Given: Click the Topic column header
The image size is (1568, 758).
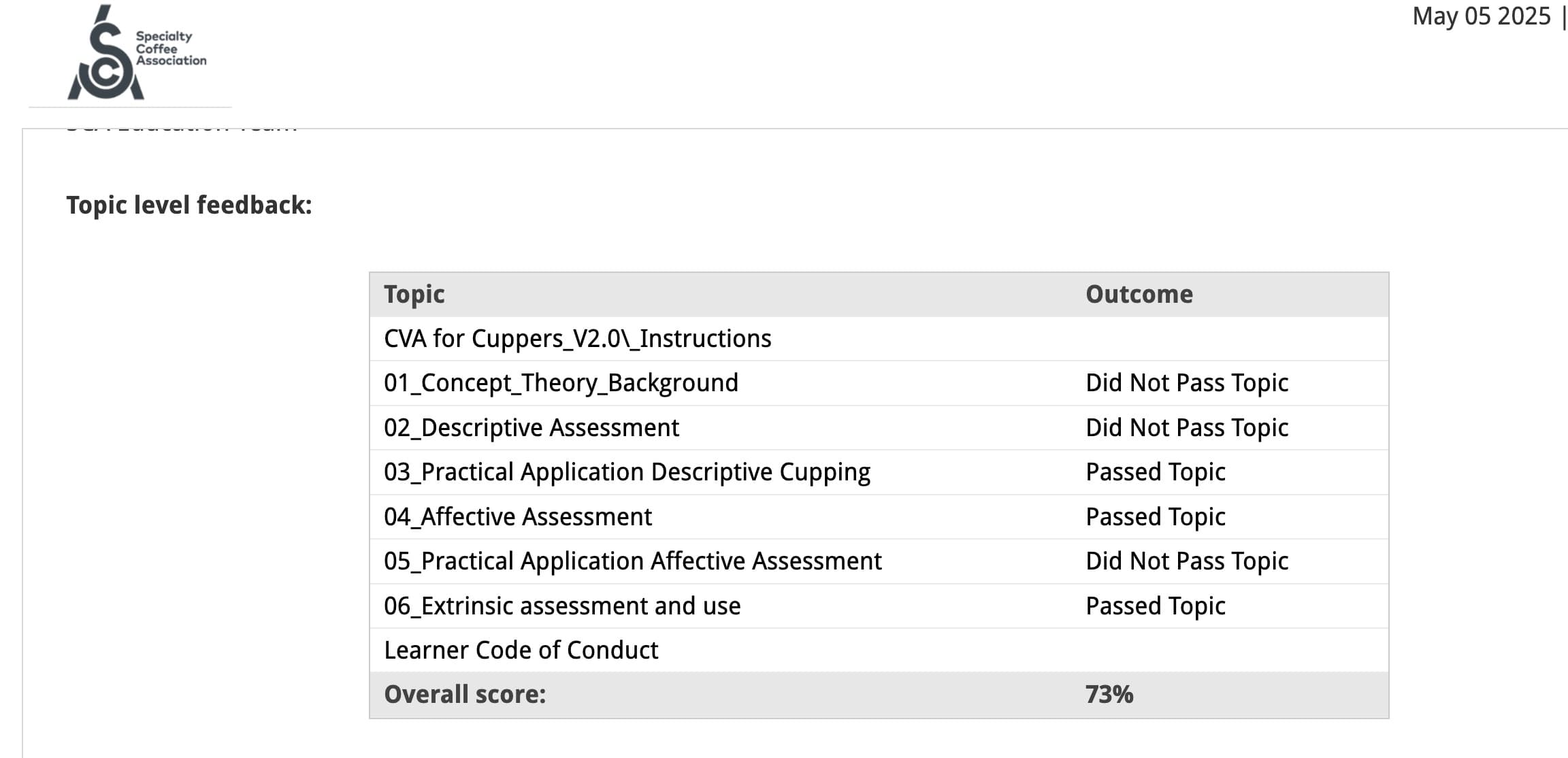Looking at the screenshot, I should (x=414, y=294).
